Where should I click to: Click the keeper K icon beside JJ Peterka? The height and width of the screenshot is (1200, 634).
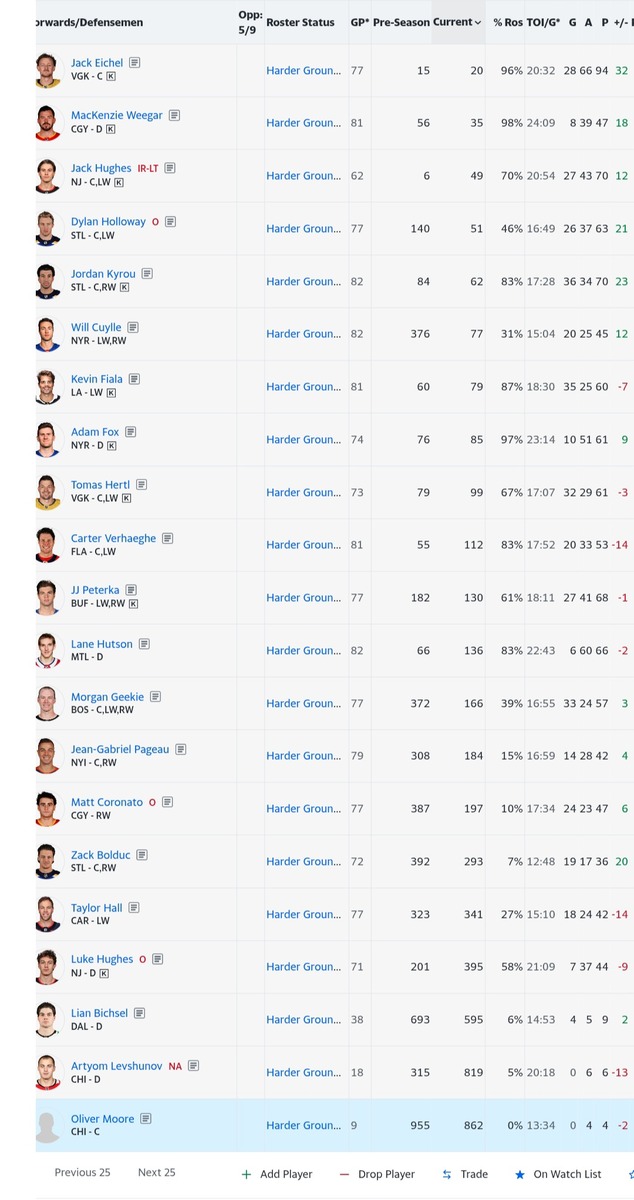(134, 604)
